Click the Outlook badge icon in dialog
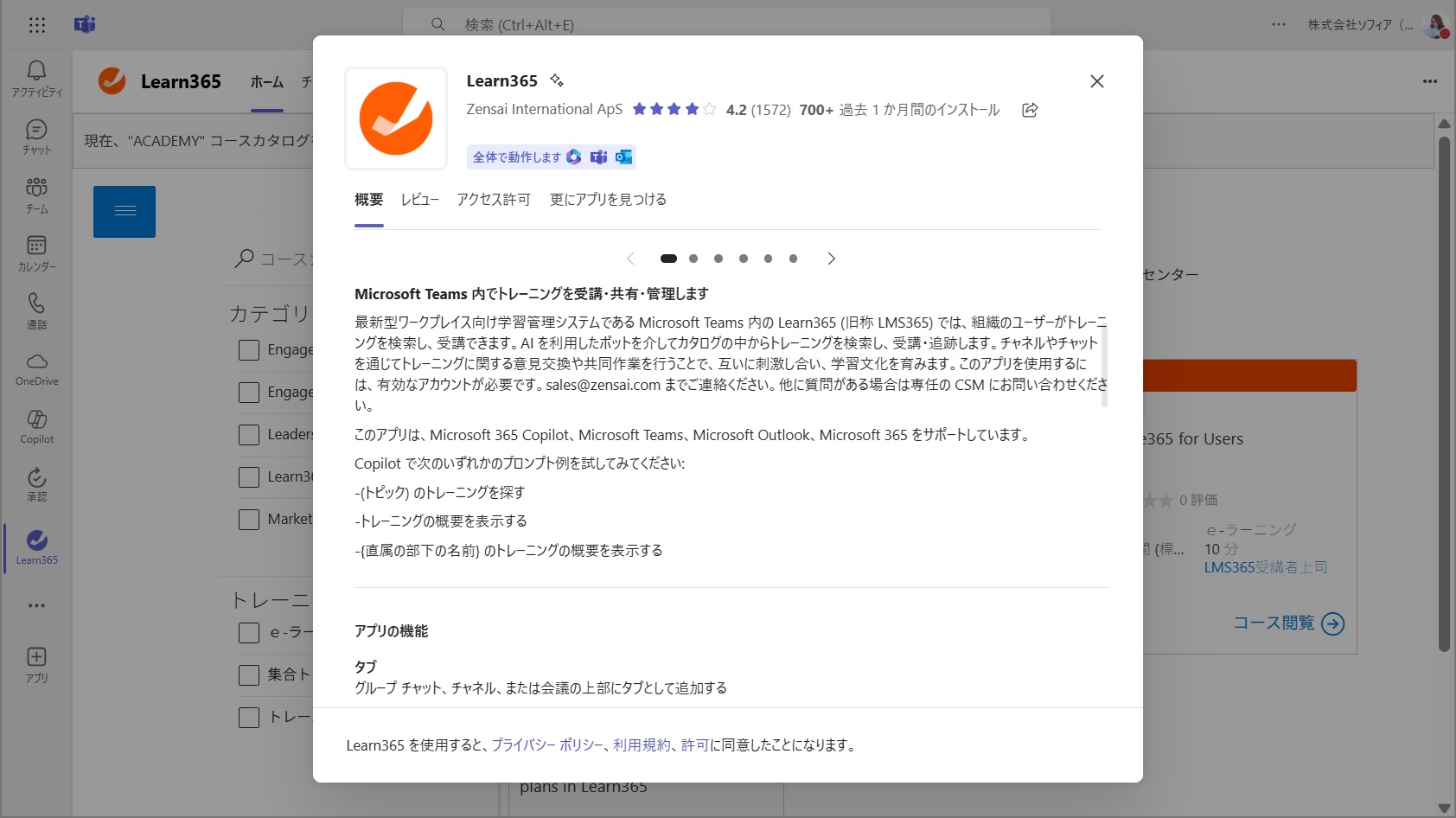This screenshot has width=1456, height=818. coord(623,157)
